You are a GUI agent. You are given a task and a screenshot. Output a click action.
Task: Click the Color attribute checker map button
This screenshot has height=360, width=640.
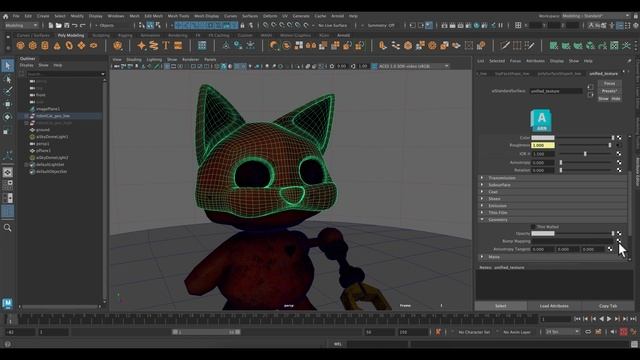pyautogui.click(x=619, y=138)
